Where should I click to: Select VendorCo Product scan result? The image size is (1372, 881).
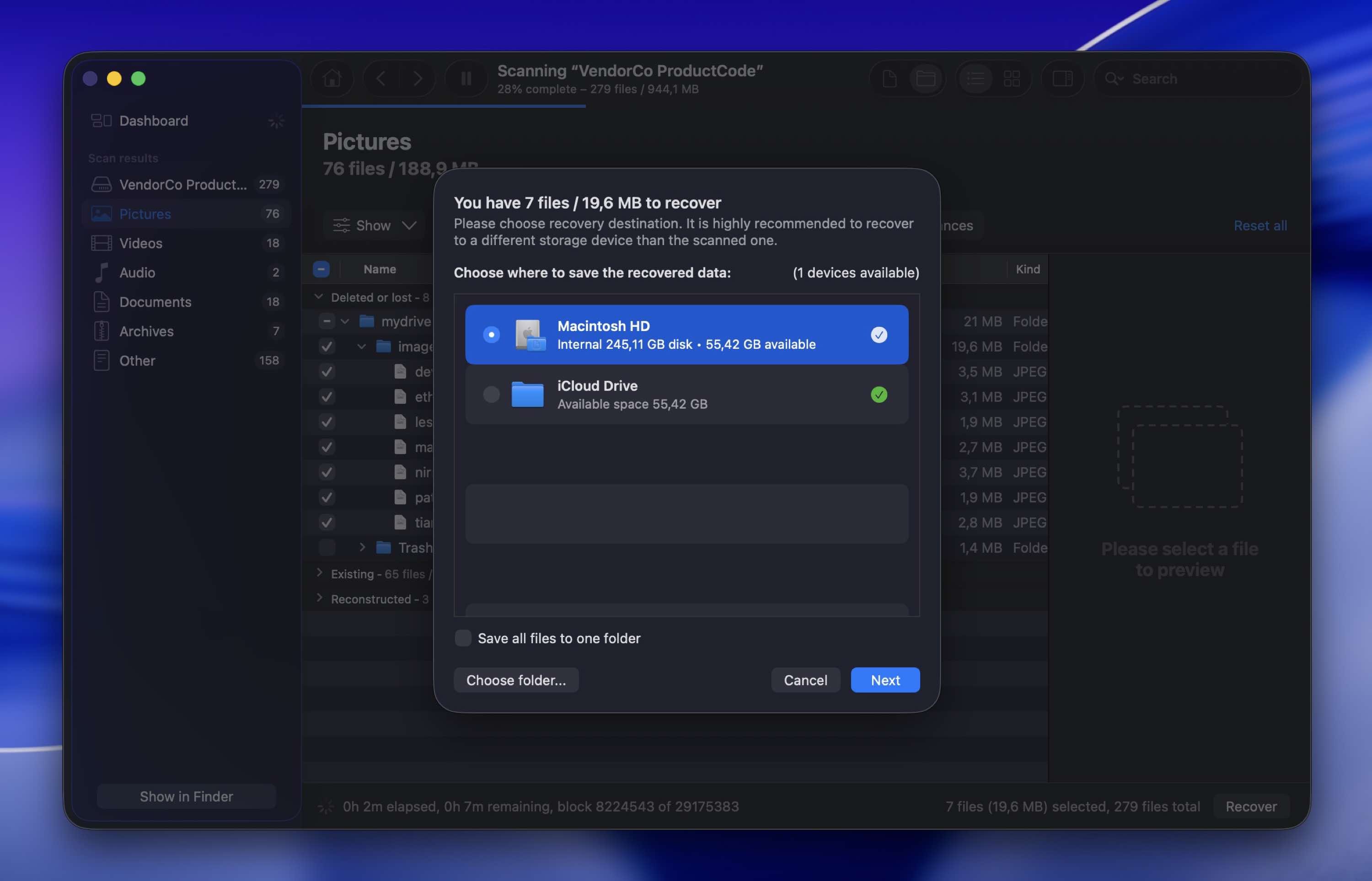coord(187,184)
